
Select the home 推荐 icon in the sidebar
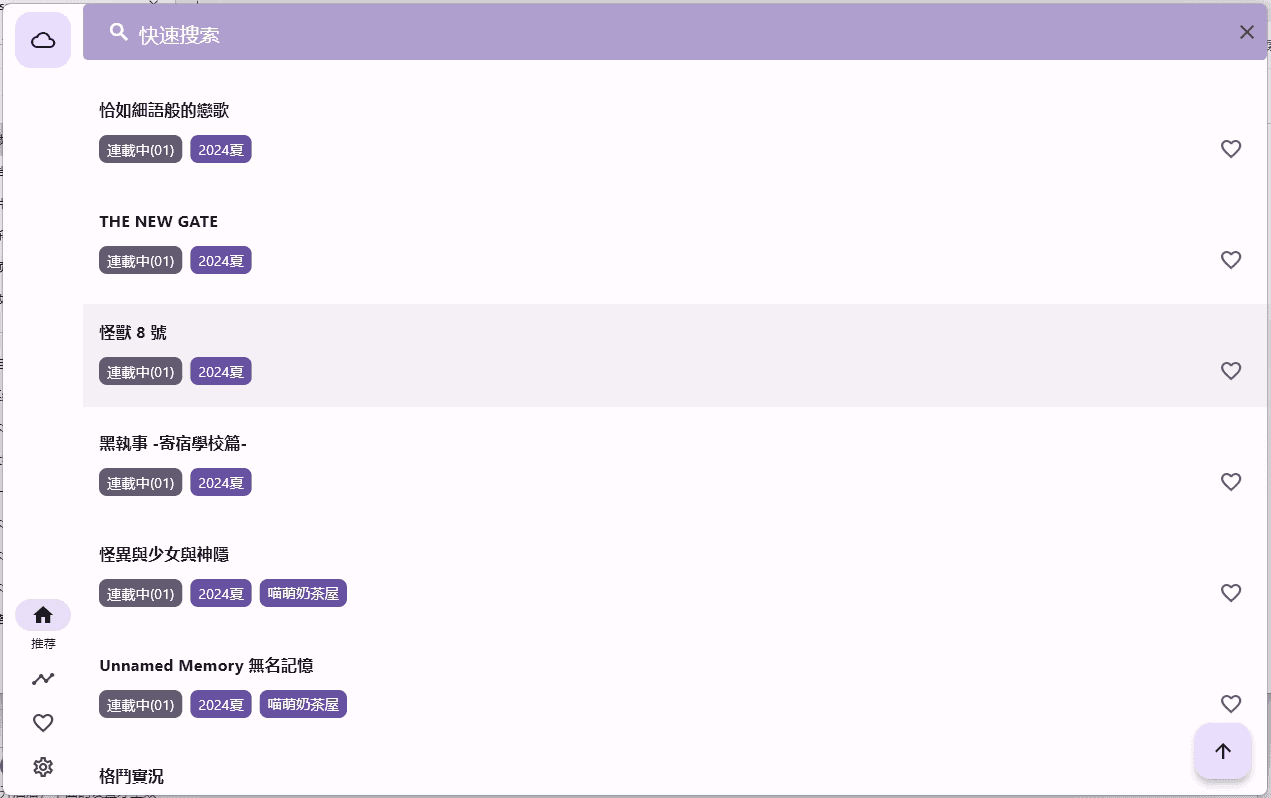pos(43,614)
